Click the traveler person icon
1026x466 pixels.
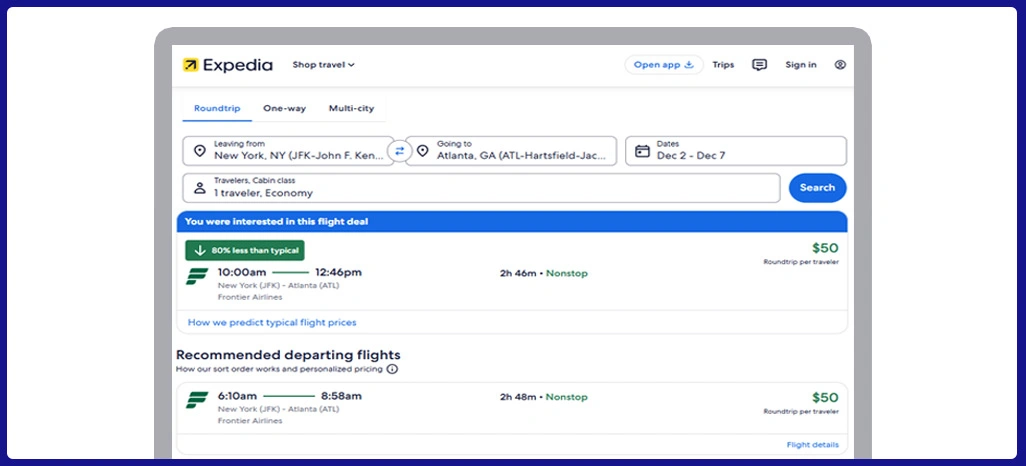200,188
